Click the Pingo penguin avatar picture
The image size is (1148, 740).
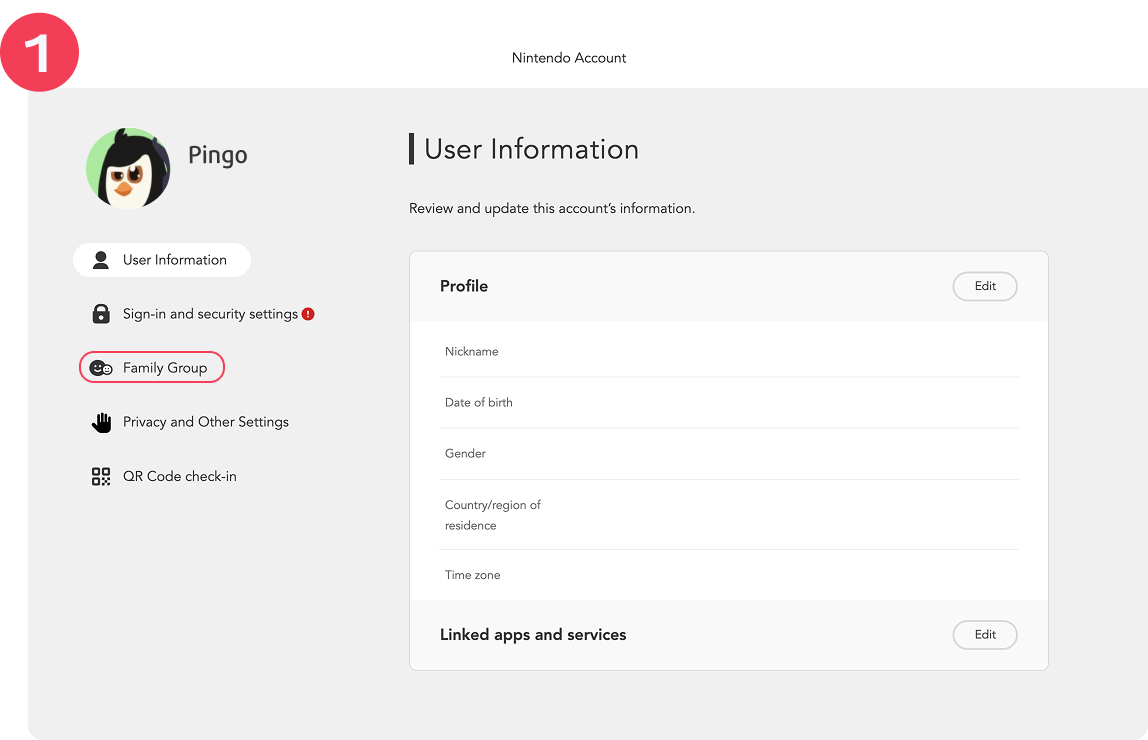128,168
